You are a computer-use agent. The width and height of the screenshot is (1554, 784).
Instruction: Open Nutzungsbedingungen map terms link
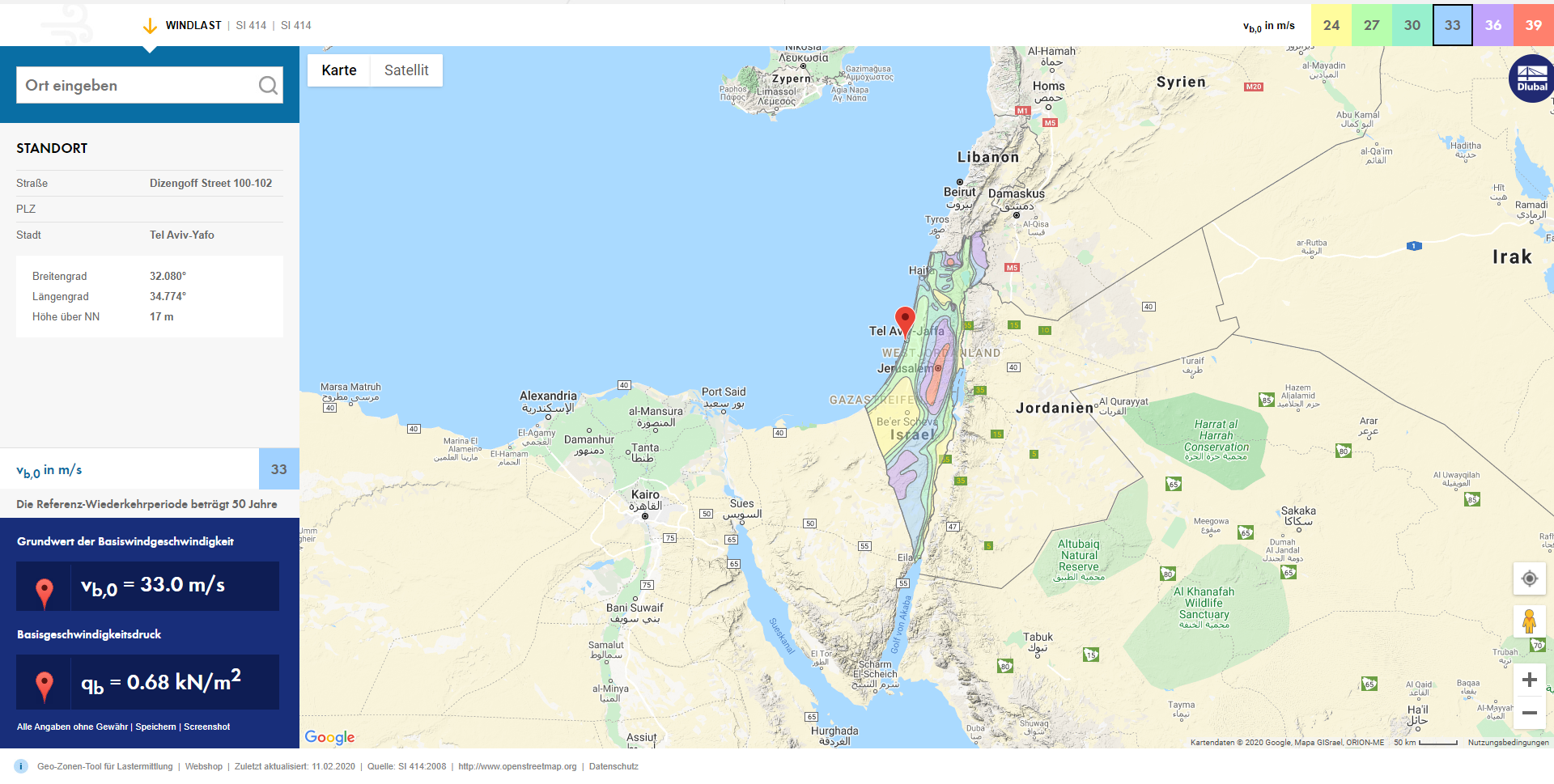(1509, 742)
